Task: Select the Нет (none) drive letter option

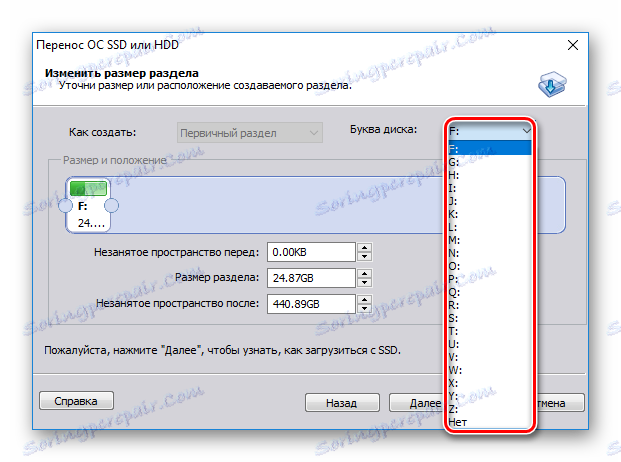Action: point(490,422)
